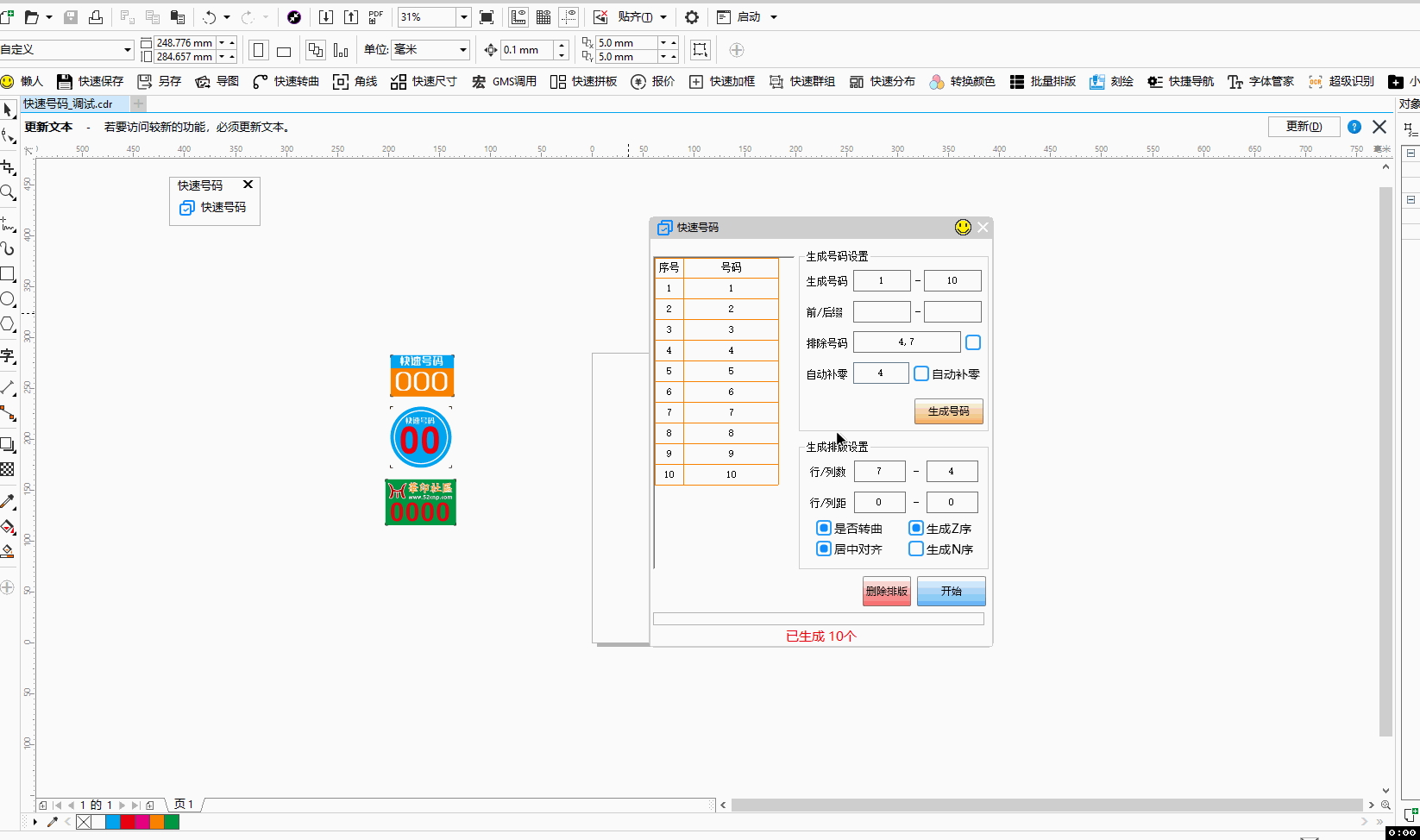Pick the green color swatch in palette
The image size is (1420, 840).
tap(172, 822)
